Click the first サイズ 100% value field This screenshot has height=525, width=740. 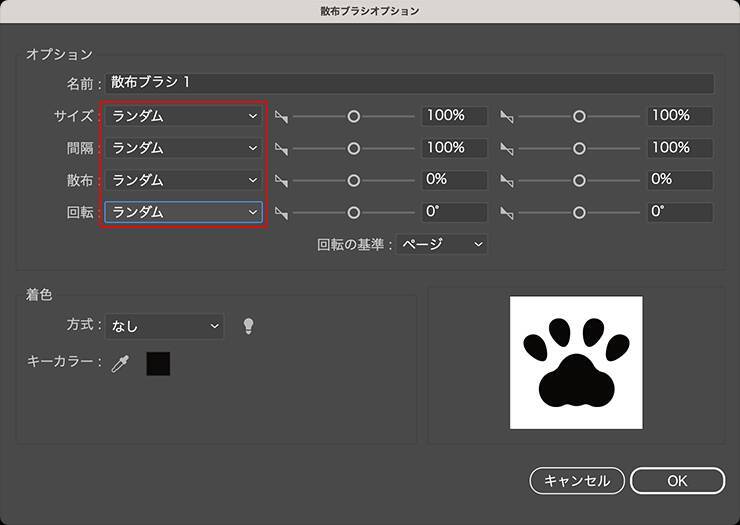tap(454, 116)
